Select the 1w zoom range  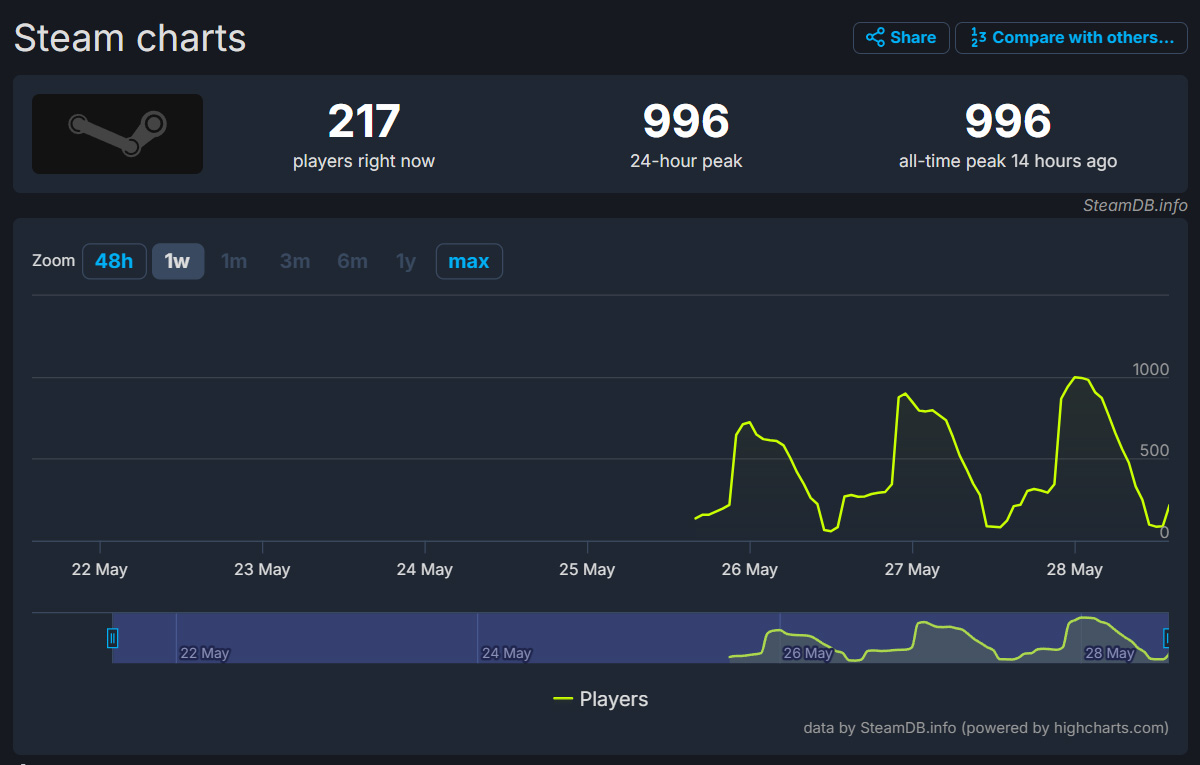tap(178, 261)
